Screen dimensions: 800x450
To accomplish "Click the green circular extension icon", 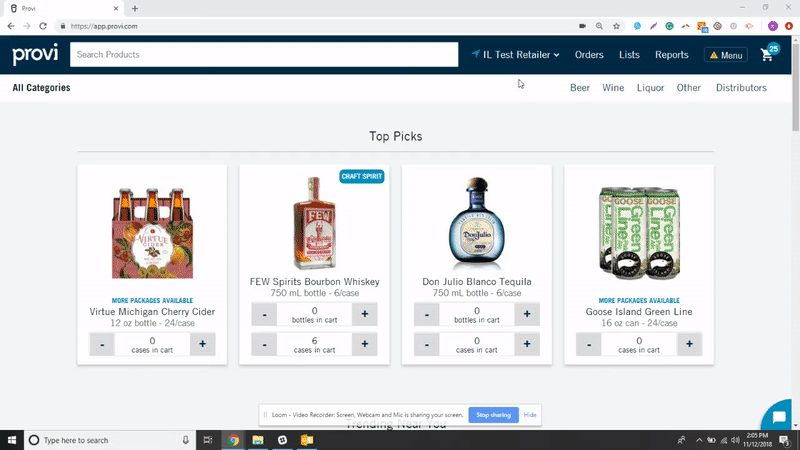I will 669,26.
